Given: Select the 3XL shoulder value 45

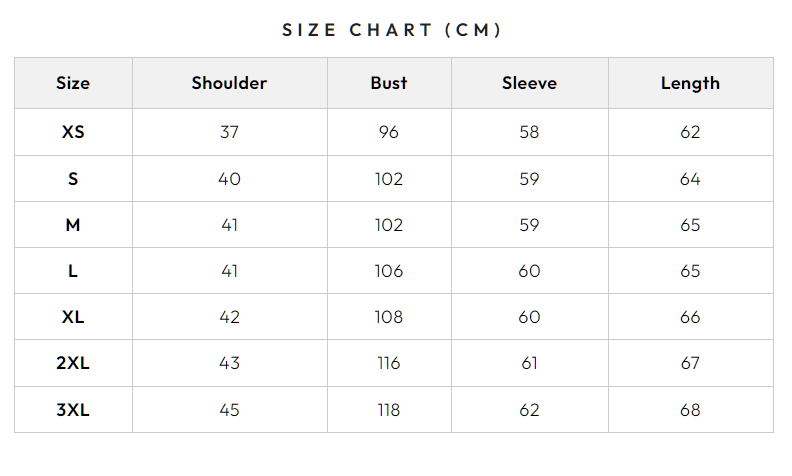Looking at the screenshot, I should click(229, 410).
